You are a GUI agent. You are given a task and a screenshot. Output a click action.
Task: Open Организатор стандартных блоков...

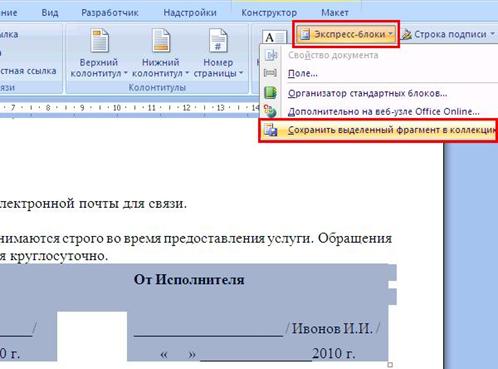379,93
